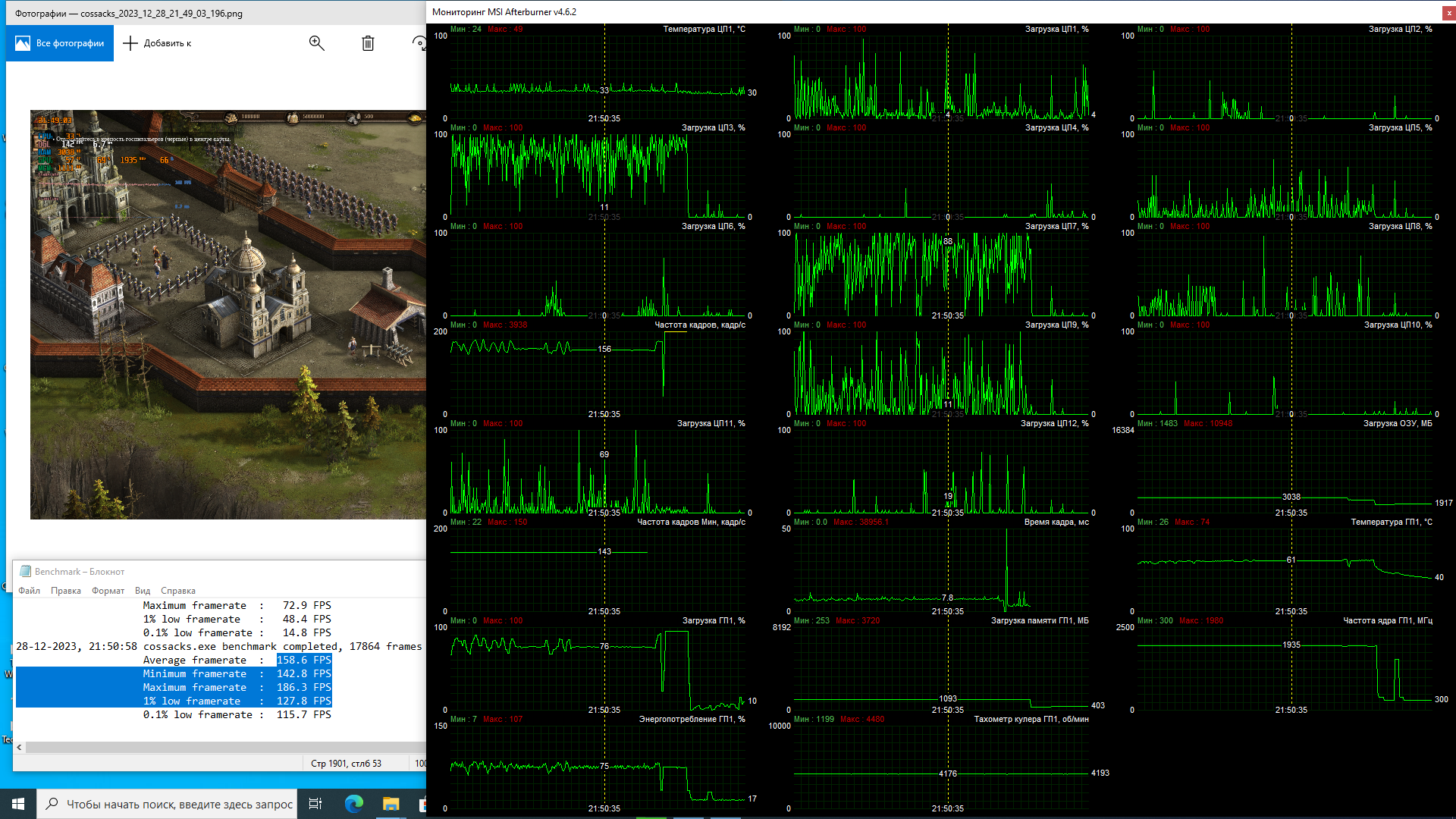Viewport: 1456px width, 819px height.
Task: Click the Cossacks screenshot image in Photos
Action: point(227,315)
